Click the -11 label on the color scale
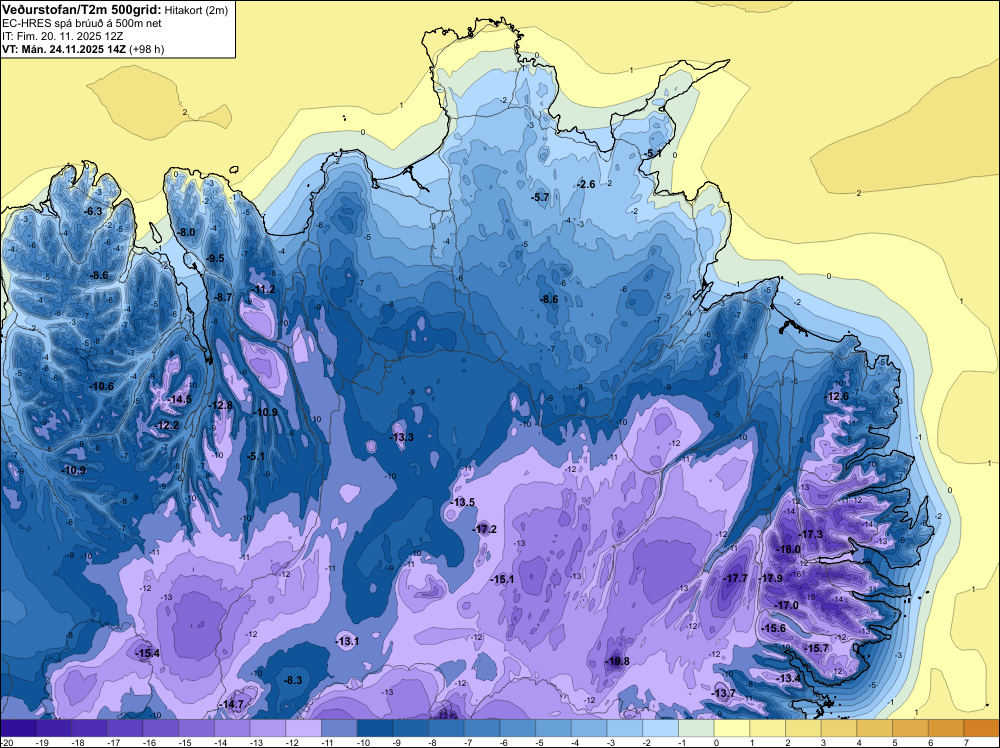 (328, 742)
